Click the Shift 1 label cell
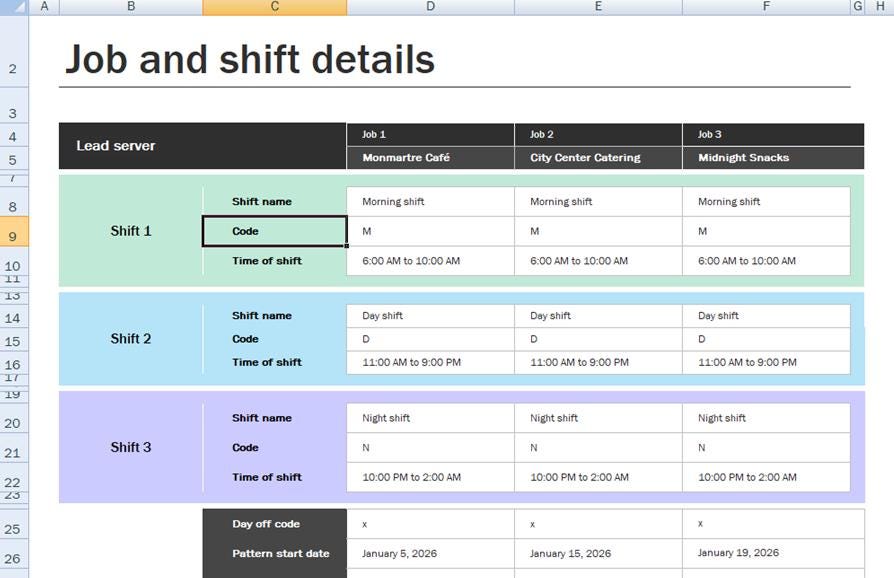 click(x=130, y=230)
